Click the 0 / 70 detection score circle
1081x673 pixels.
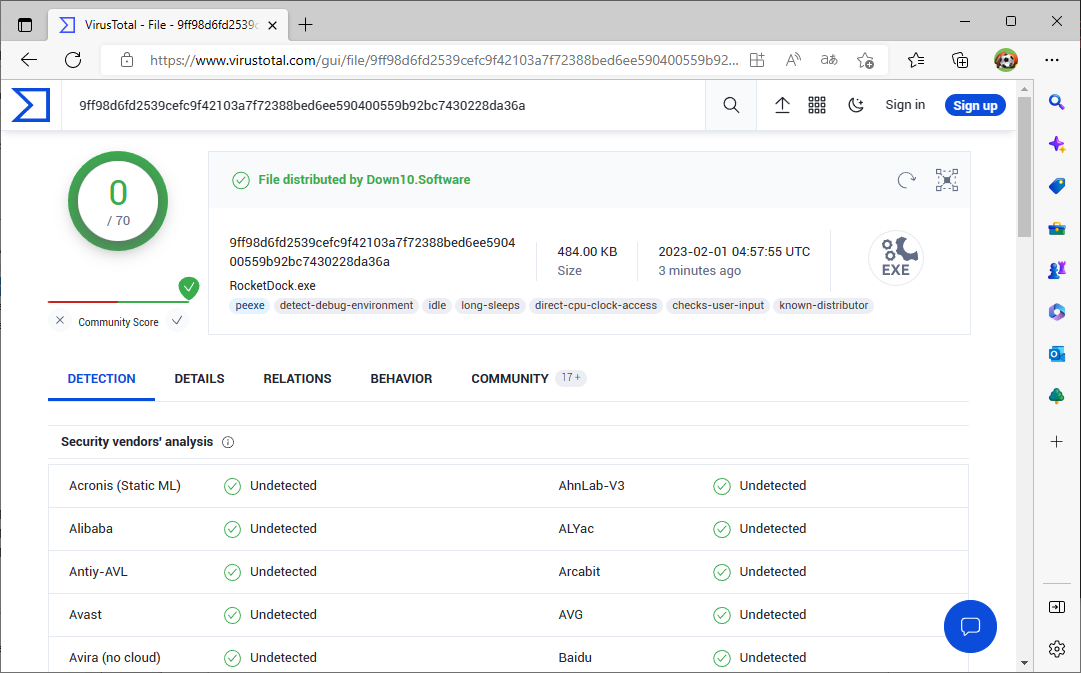(x=118, y=201)
